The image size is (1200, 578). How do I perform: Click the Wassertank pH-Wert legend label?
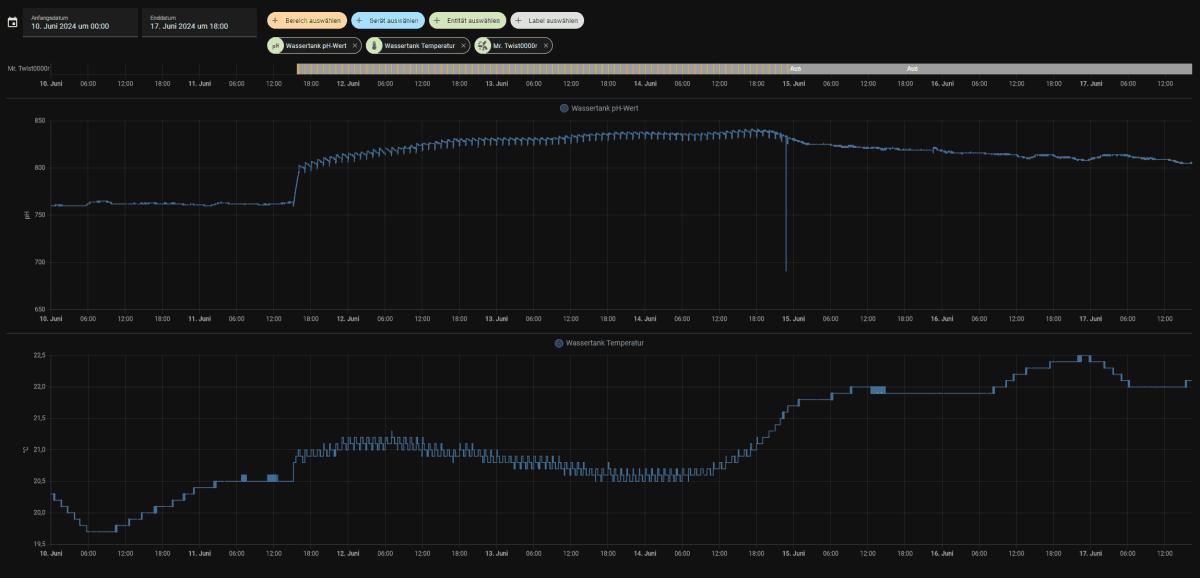pyautogui.click(x=606, y=107)
